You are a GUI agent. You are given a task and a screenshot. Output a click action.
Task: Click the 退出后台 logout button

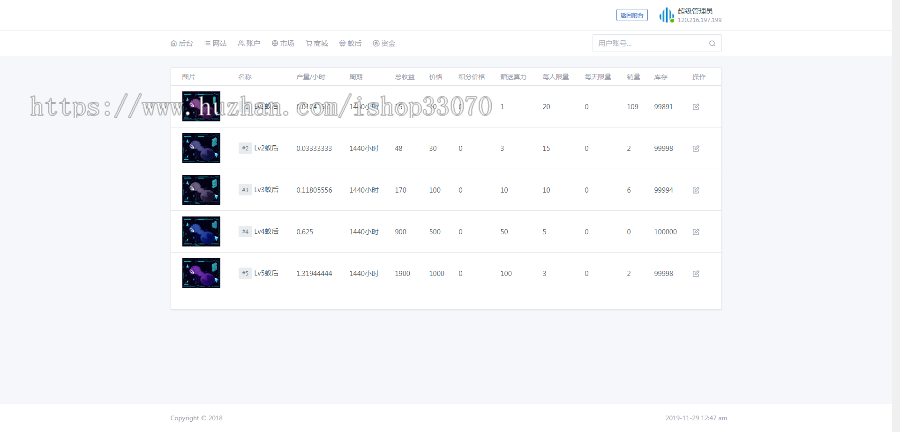pyautogui.click(x=632, y=15)
